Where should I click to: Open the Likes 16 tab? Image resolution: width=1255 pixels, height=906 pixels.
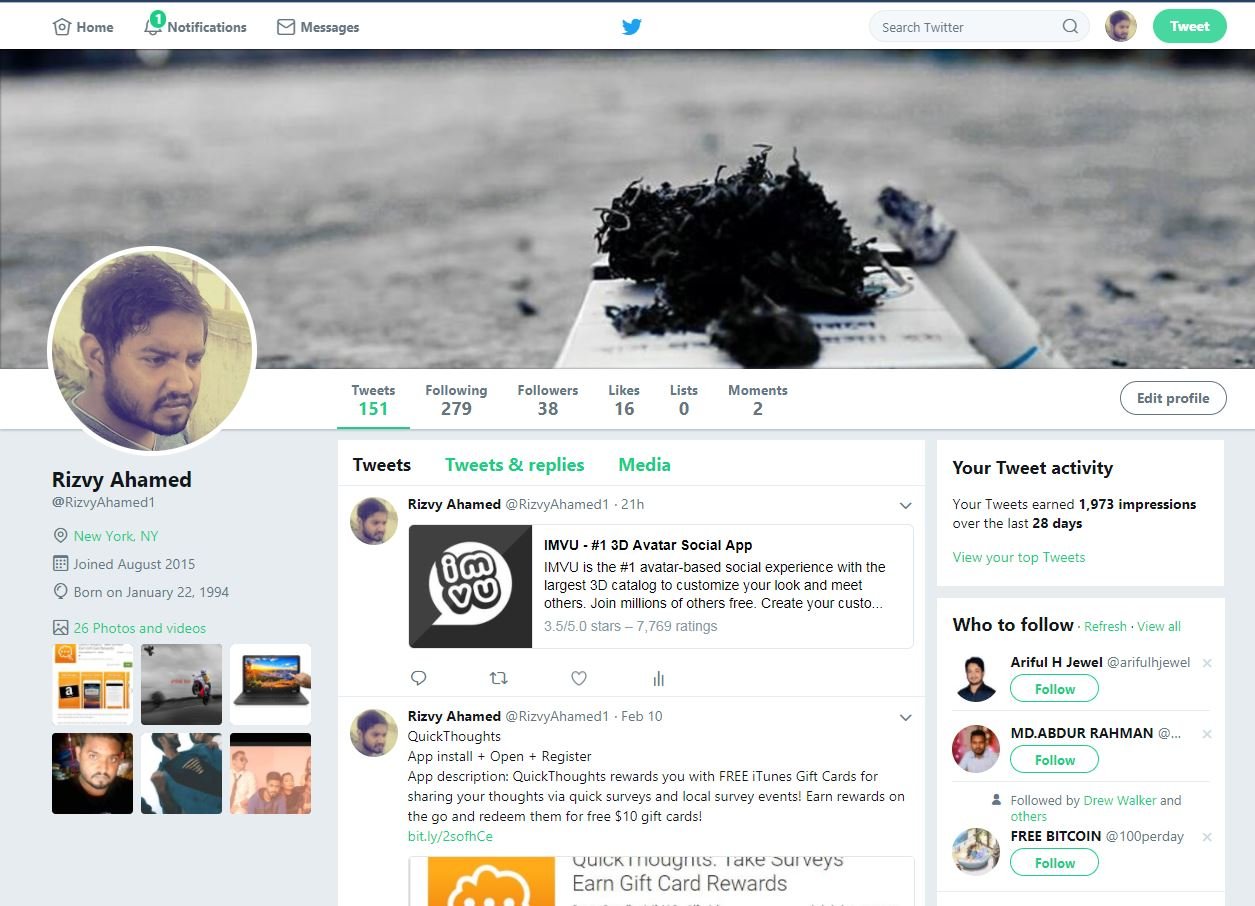tap(624, 399)
